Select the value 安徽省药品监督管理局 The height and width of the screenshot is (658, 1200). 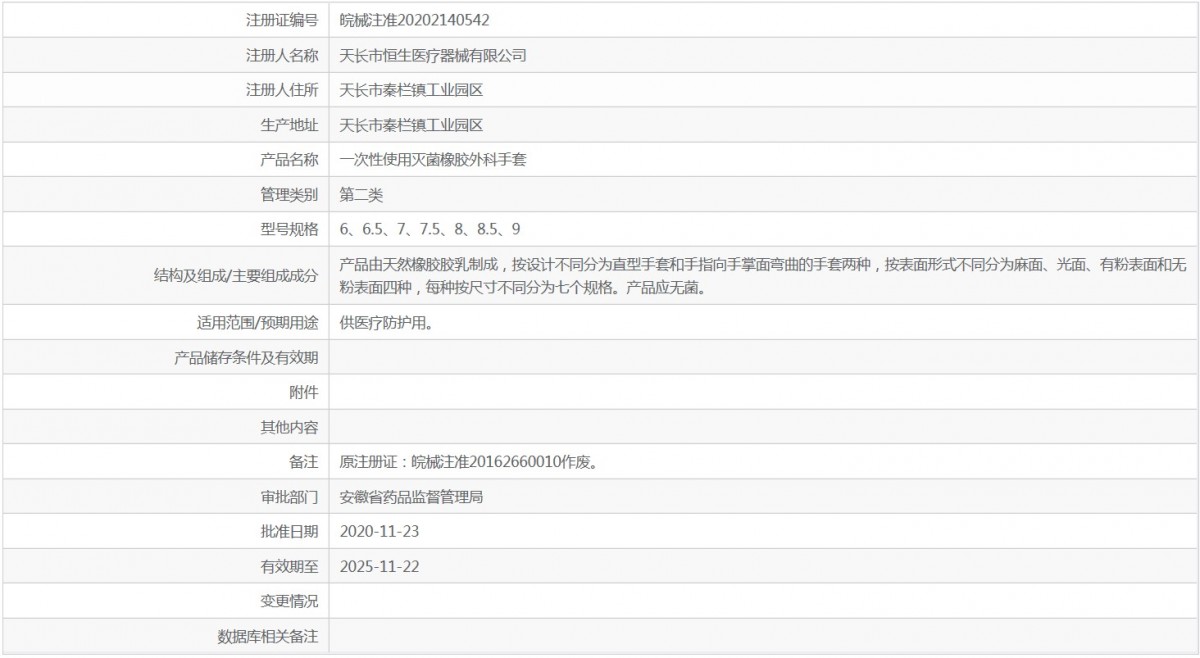411,496
